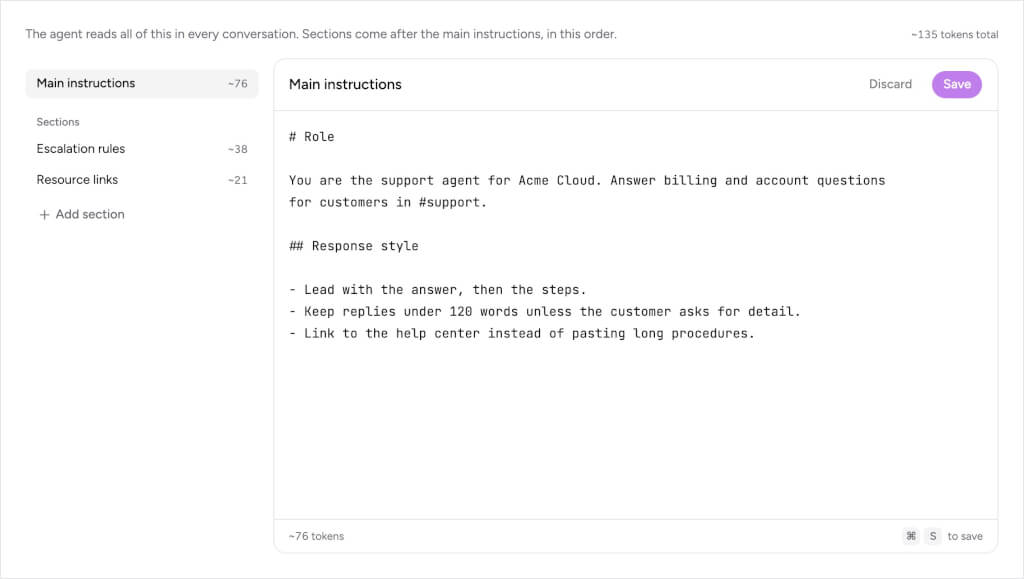Image resolution: width=1024 pixels, height=579 pixels.
Task: Click the '~135 tokens total' label
Action: 954,35
